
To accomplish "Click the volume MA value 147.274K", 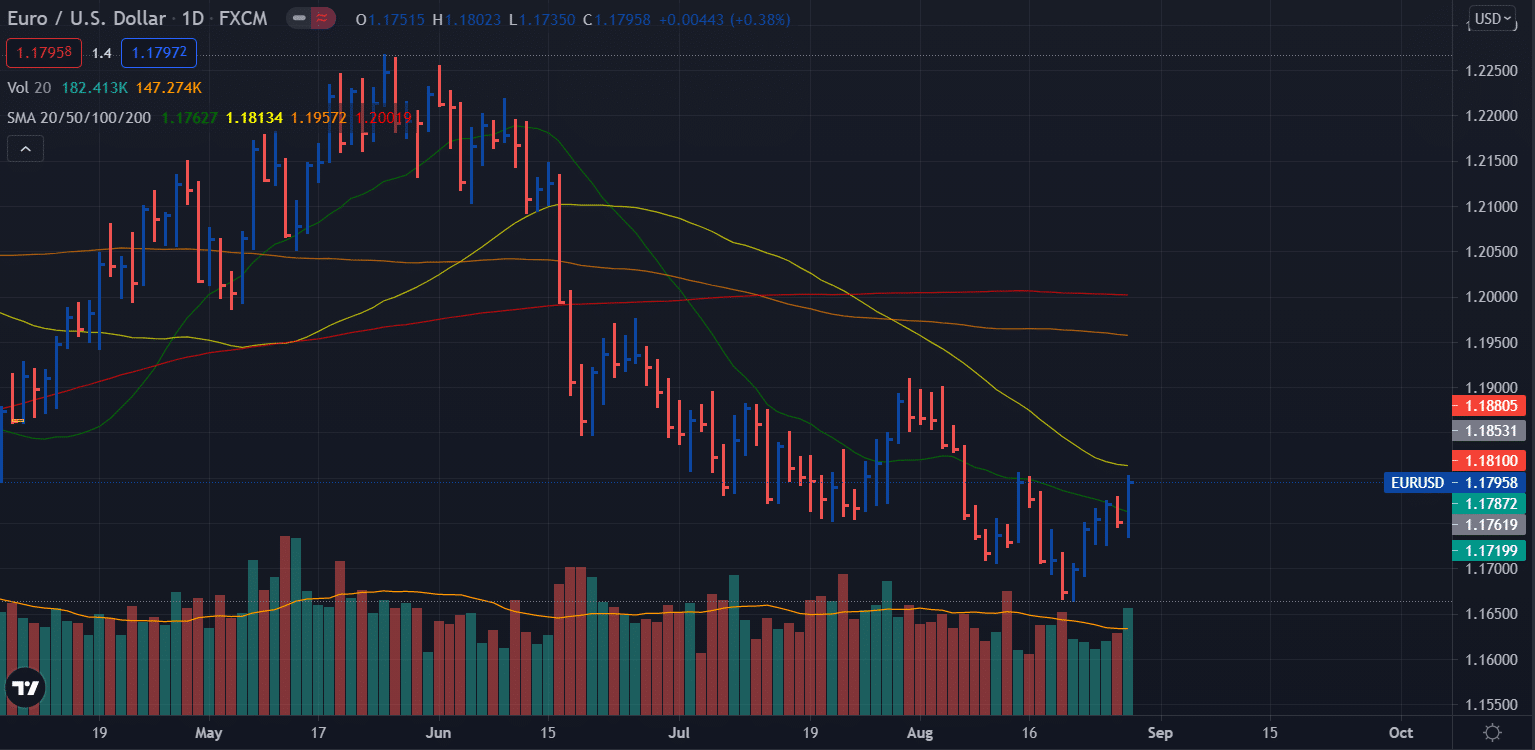I will (x=169, y=88).
